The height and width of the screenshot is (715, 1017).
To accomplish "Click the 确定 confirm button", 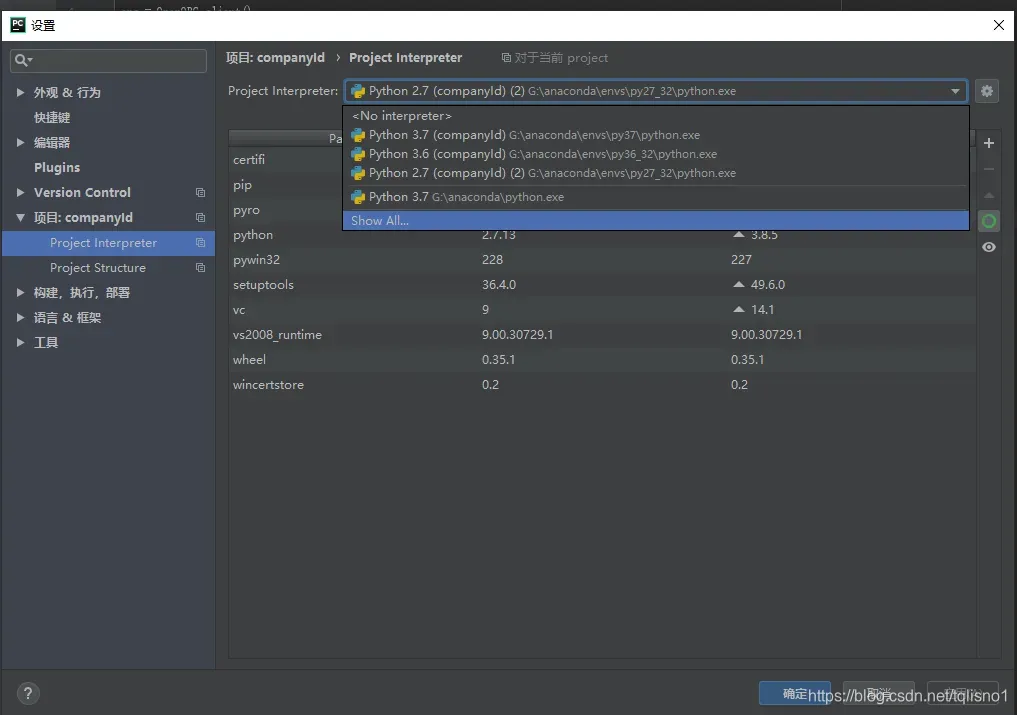I will pos(795,694).
